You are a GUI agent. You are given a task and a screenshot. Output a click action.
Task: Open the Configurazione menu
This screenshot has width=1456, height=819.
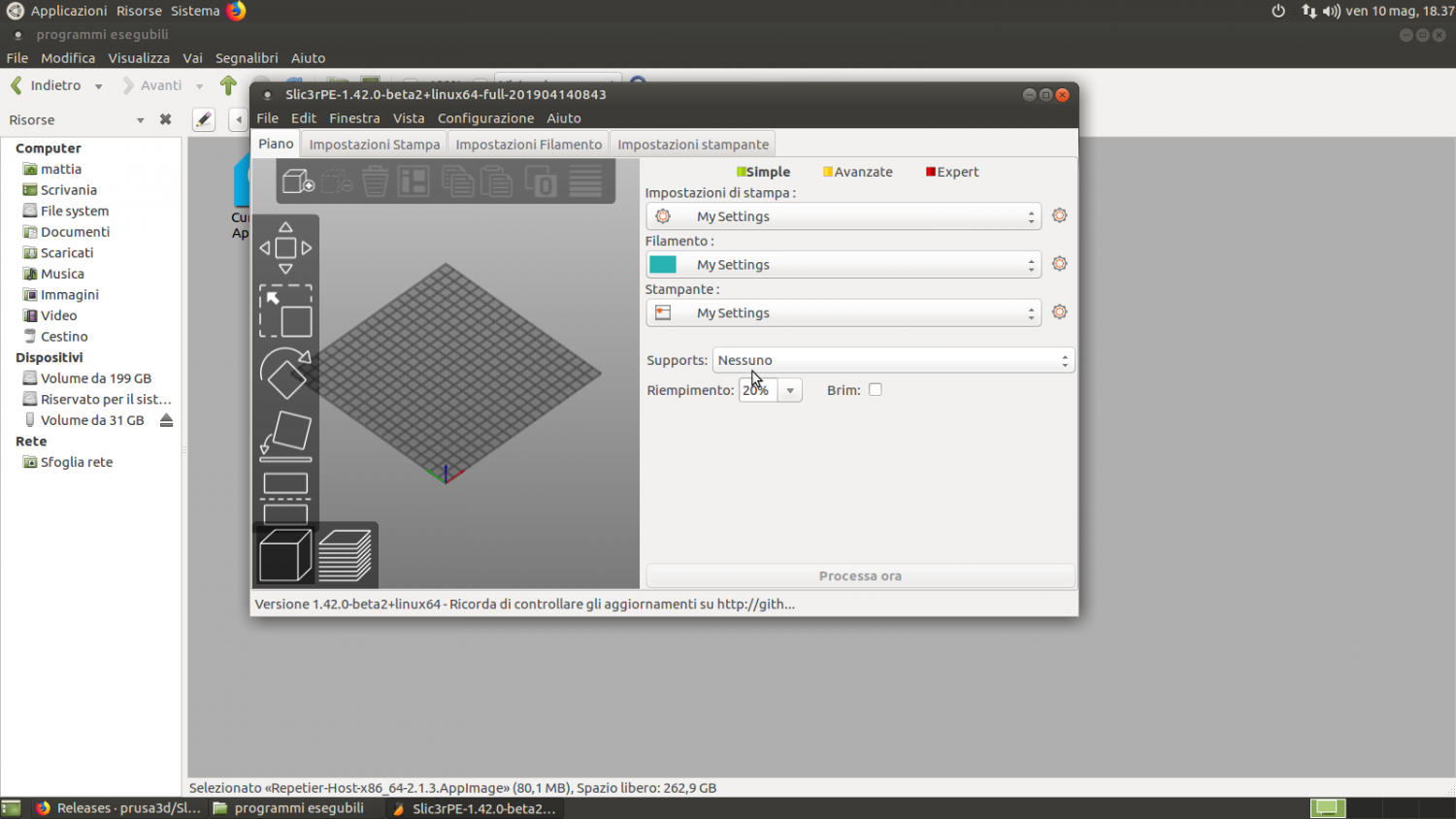tap(485, 118)
